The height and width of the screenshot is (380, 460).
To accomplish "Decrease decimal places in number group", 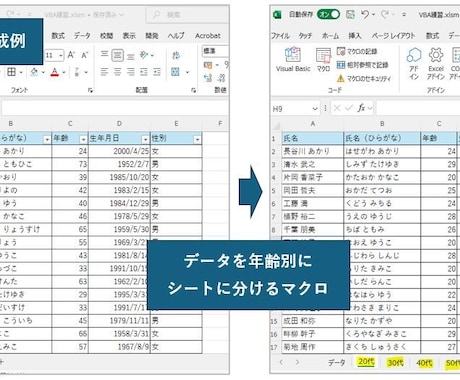I will tap(222, 78).
